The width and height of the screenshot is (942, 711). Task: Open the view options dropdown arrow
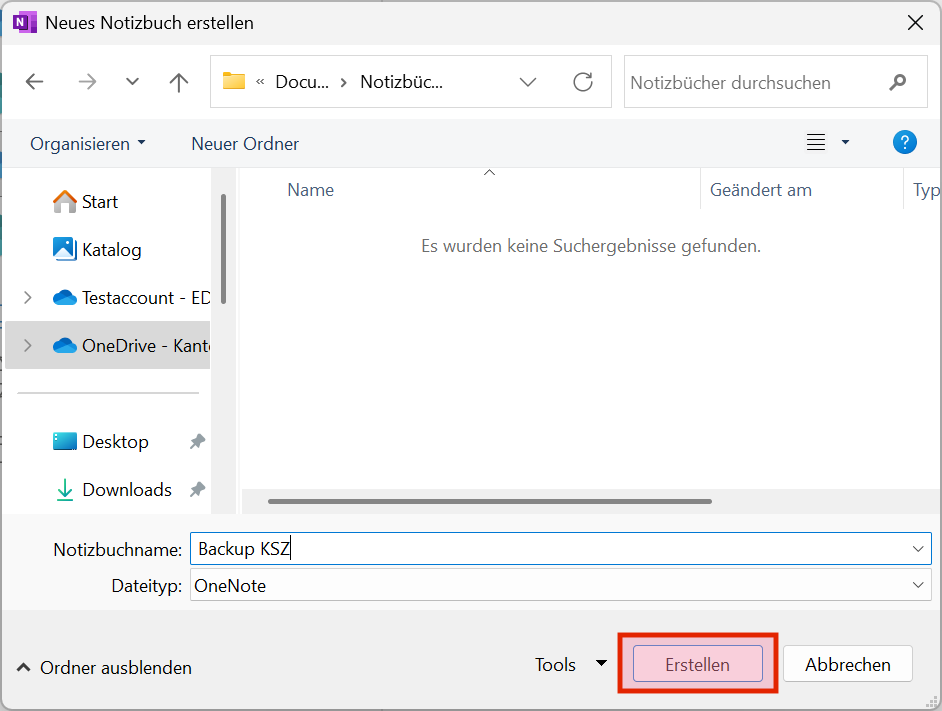[845, 142]
